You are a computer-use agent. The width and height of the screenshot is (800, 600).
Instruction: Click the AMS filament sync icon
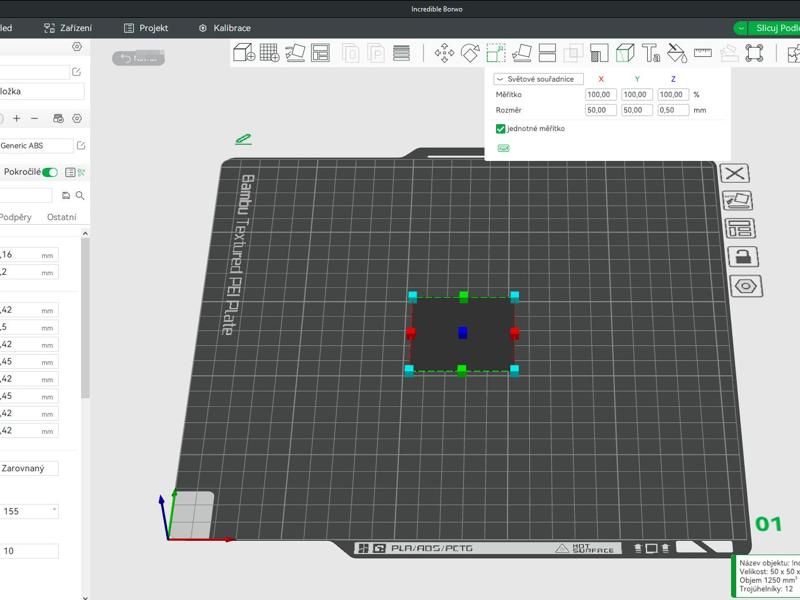(x=59, y=118)
